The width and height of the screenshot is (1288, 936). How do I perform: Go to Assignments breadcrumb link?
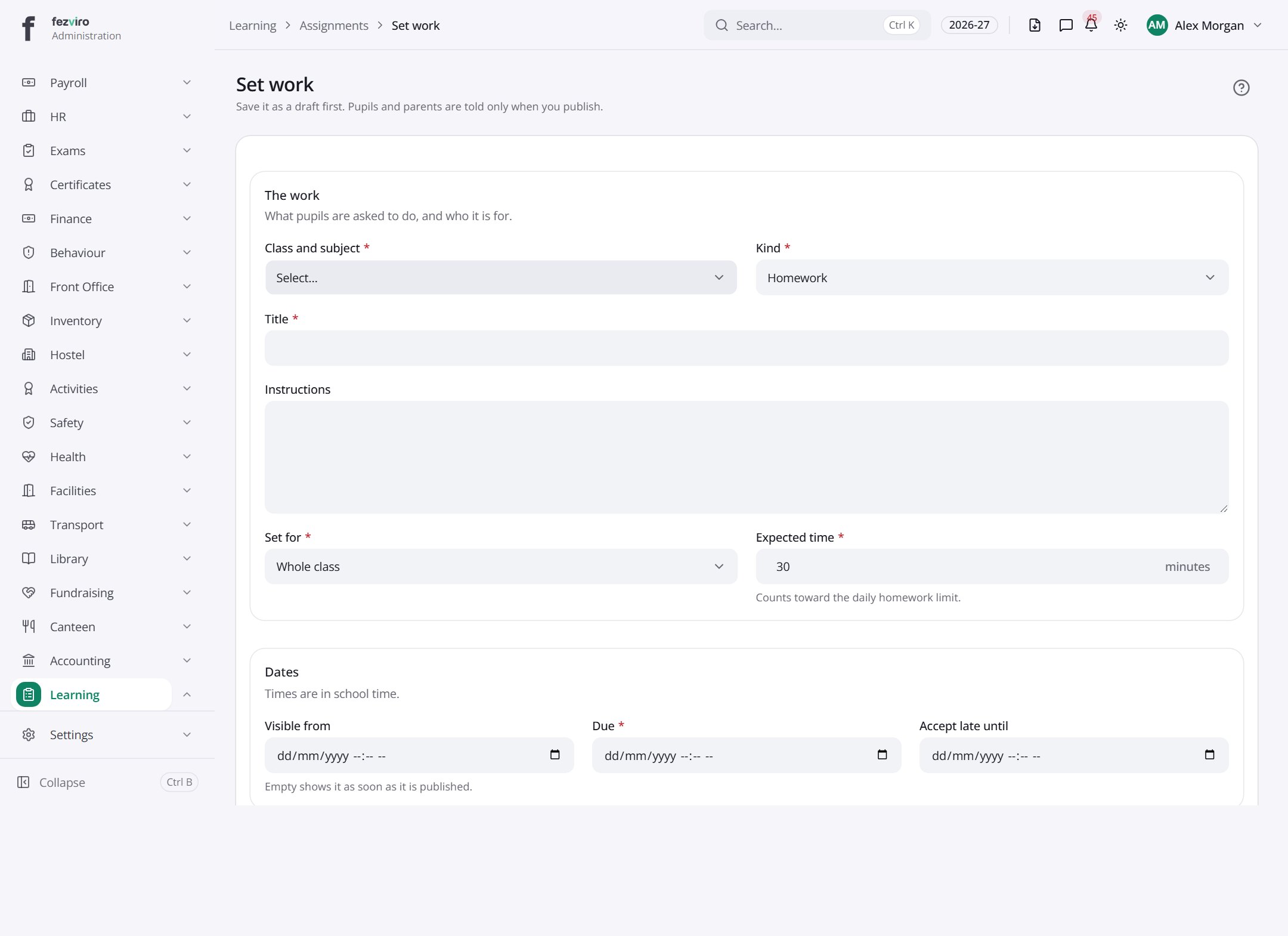(x=334, y=26)
